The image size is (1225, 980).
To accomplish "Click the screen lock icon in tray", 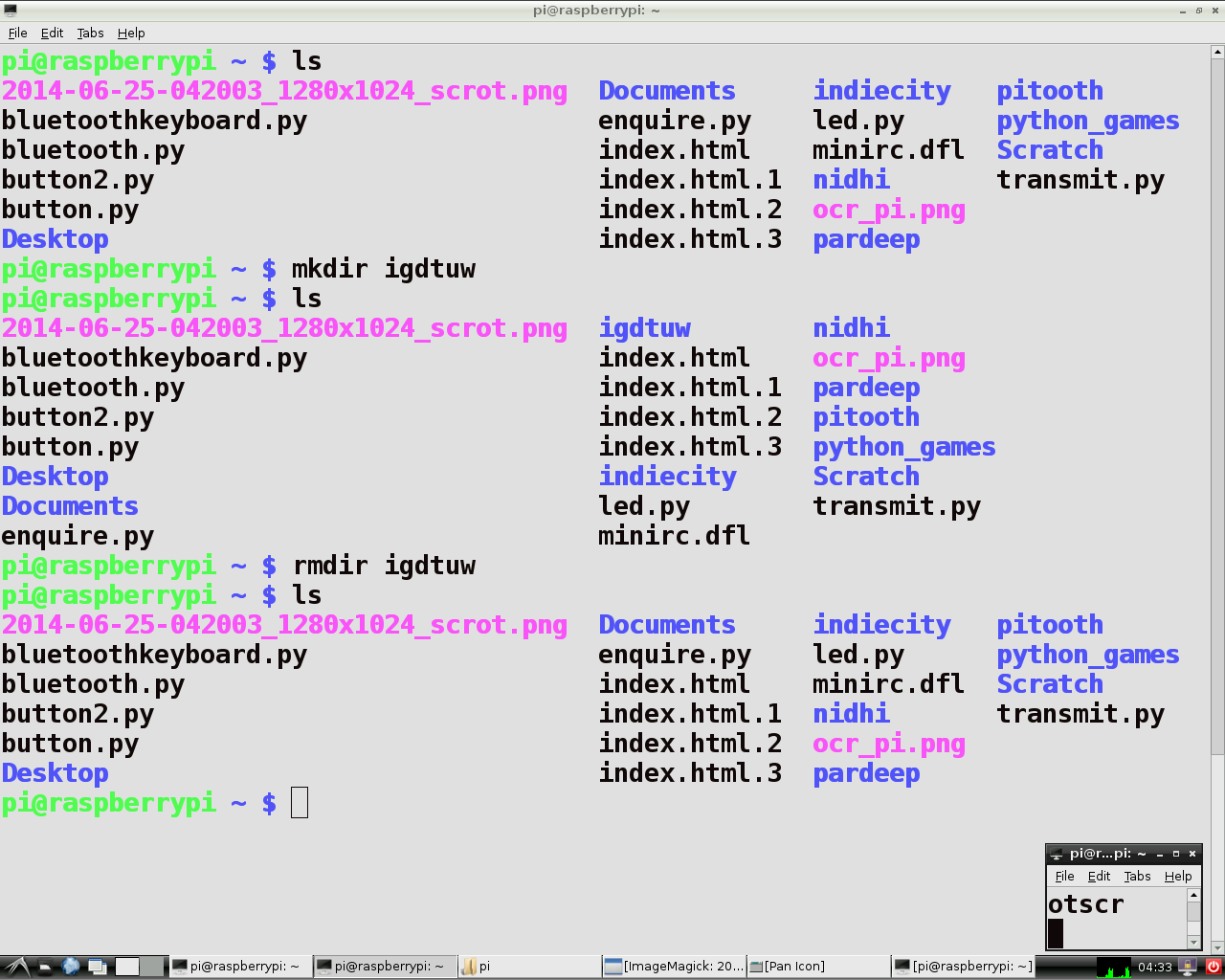I will (1189, 967).
